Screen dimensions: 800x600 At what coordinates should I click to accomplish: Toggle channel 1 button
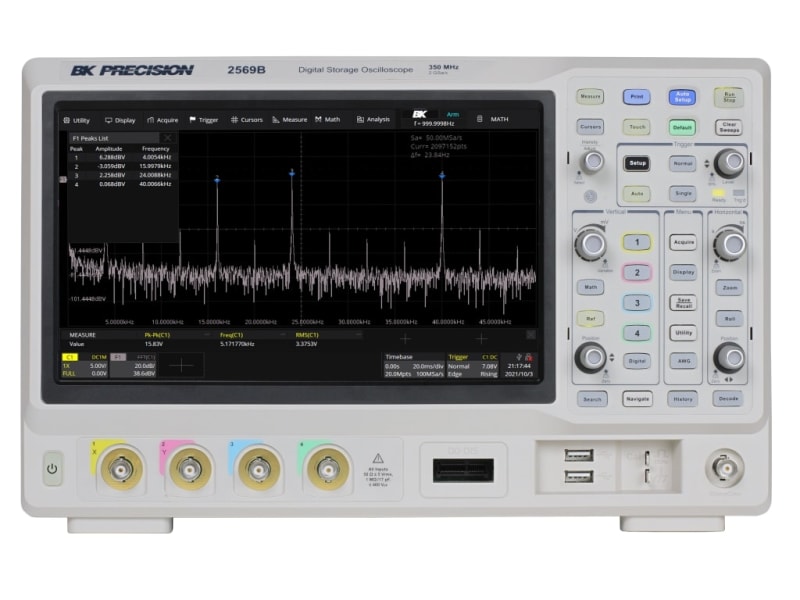tap(637, 242)
